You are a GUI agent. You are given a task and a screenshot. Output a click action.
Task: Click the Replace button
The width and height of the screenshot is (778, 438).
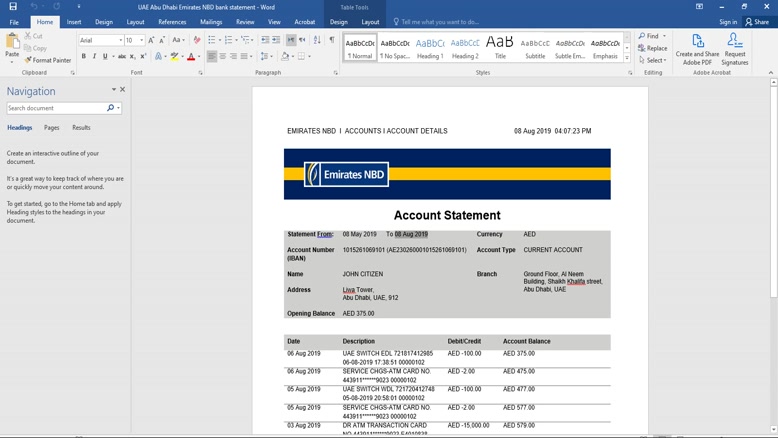(x=652, y=48)
